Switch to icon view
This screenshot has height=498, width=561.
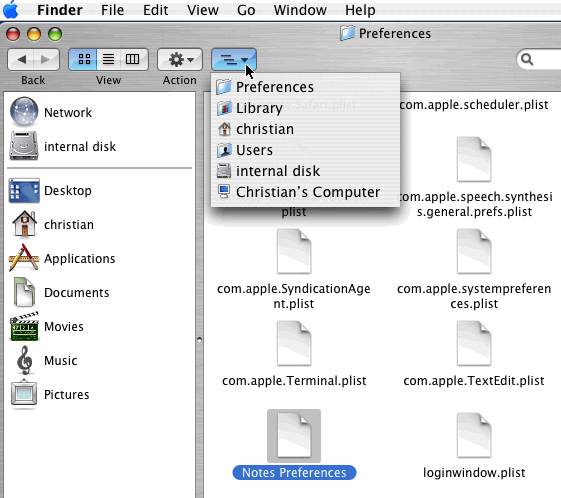[x=83, y=59]
